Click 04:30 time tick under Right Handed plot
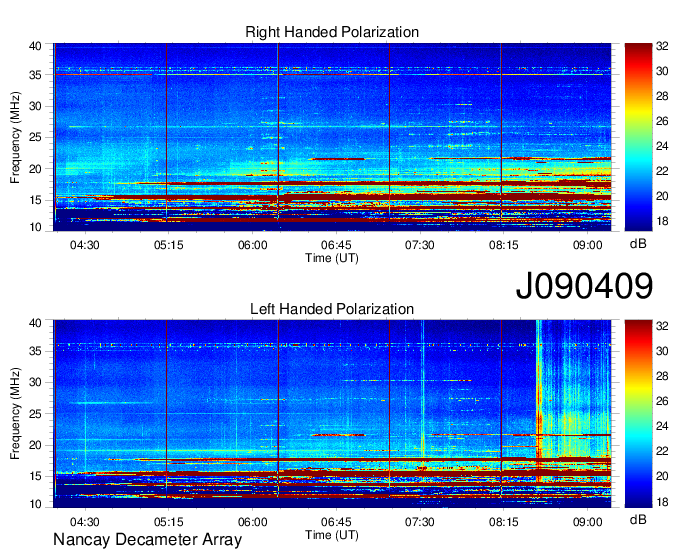680x552 pixels. click(85, 245)
